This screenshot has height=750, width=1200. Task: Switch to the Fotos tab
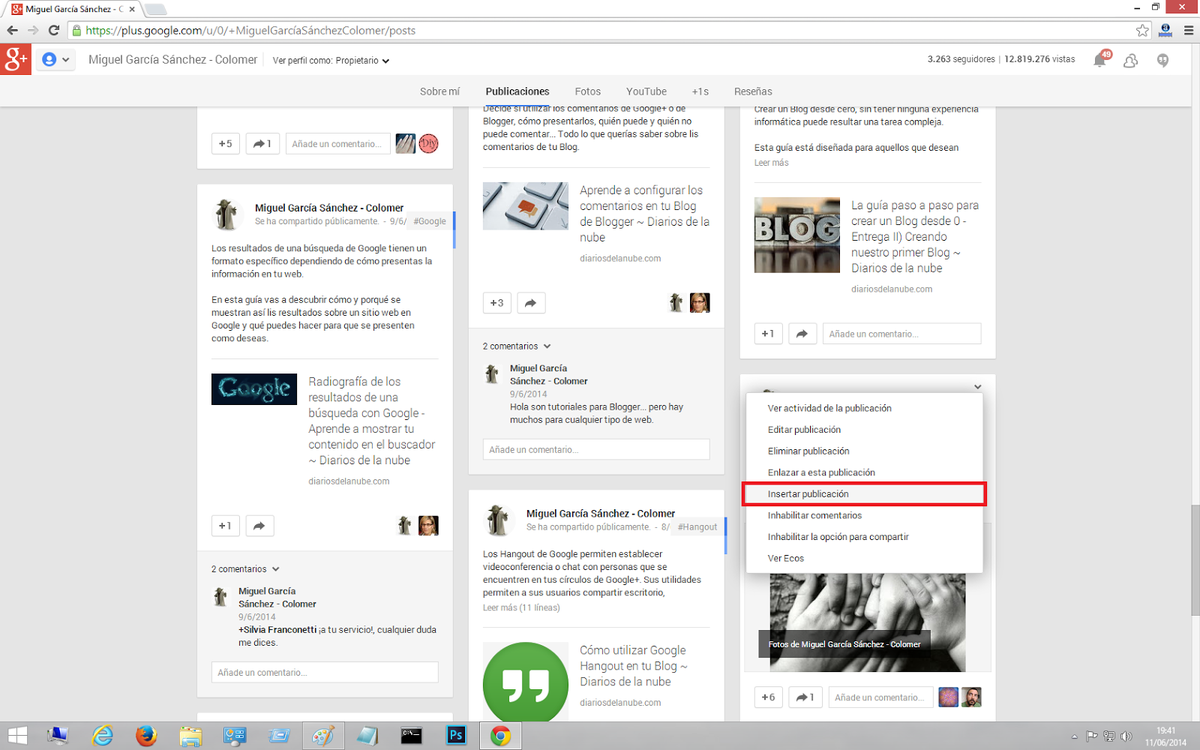(587, 91)
